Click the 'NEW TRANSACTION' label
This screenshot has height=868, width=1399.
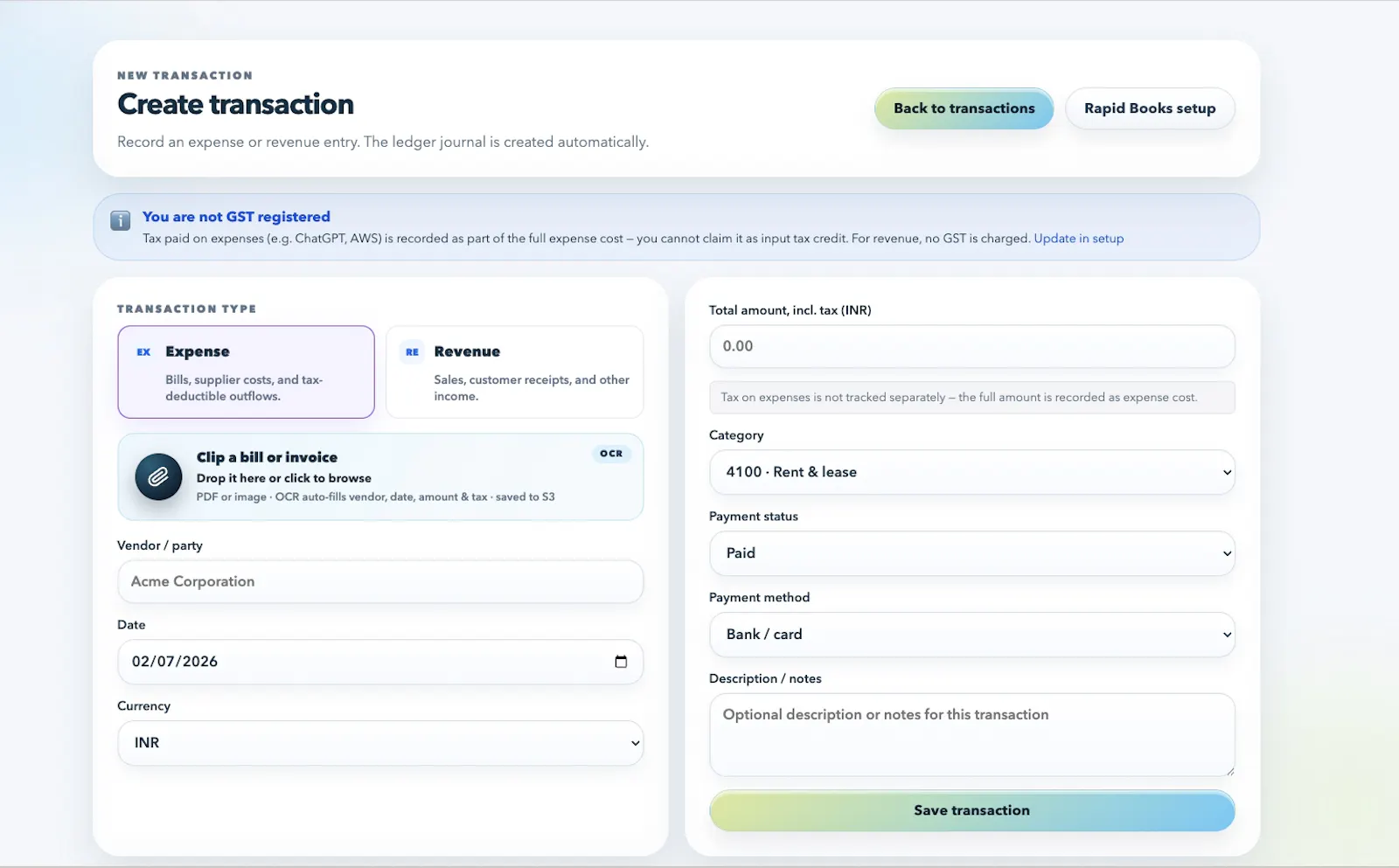click(x=185, y=75)
